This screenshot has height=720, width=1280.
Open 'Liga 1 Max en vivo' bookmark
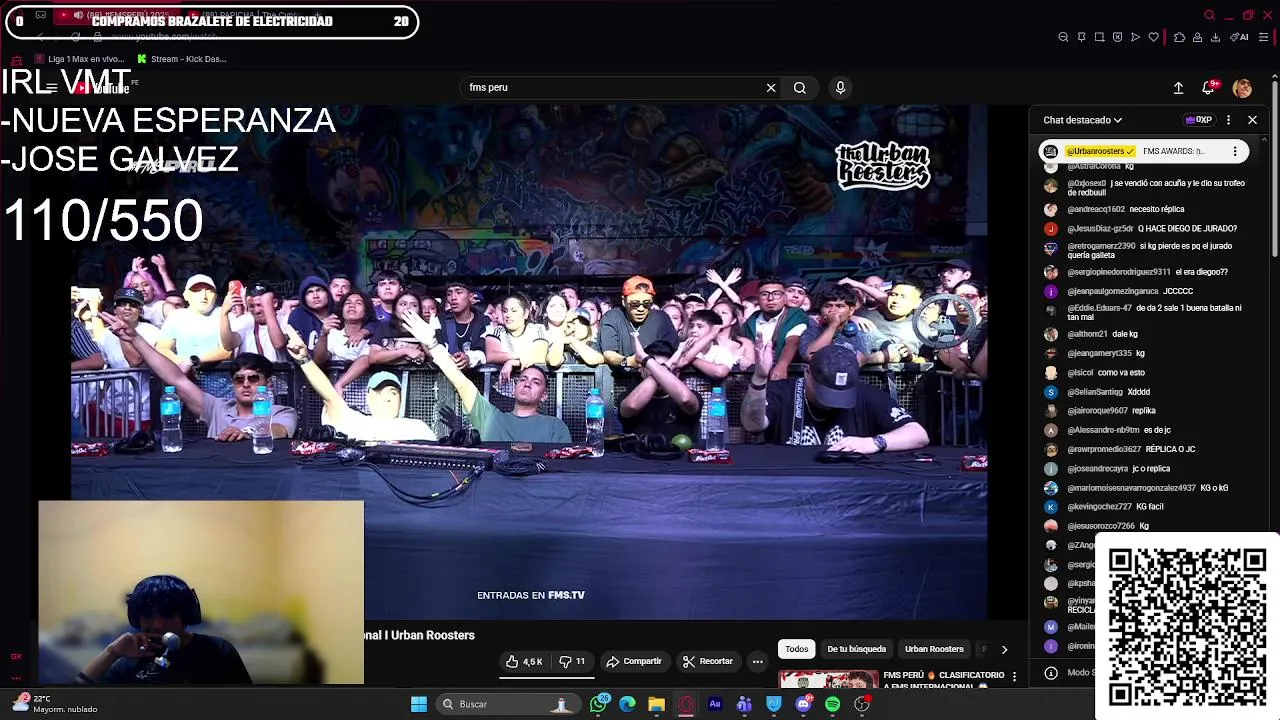click(x=79, y=59)
